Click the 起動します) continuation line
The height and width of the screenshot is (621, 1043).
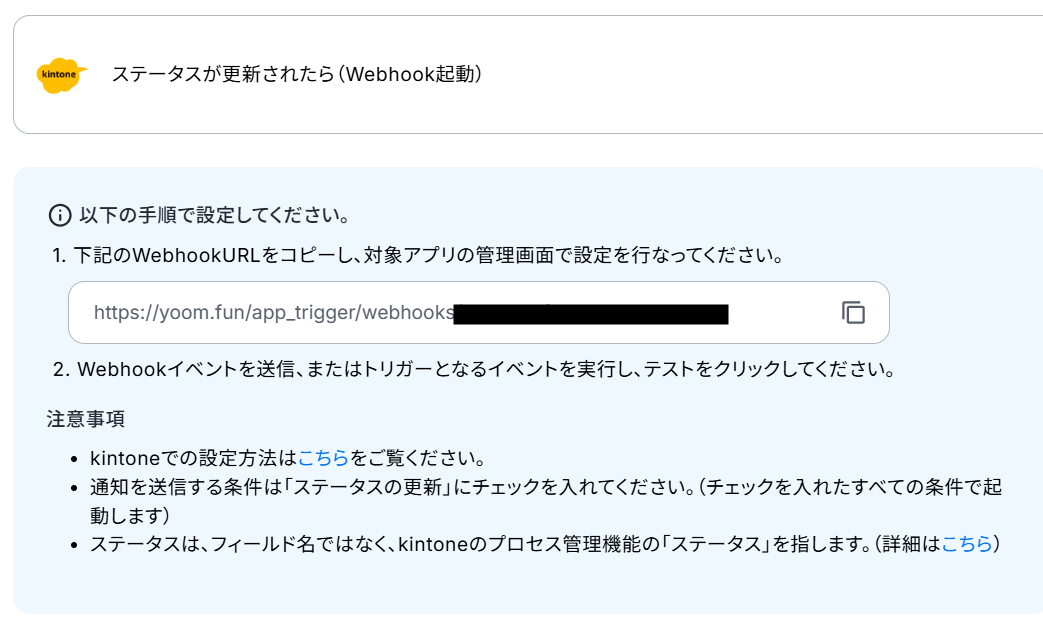click(x=130, y=516)
